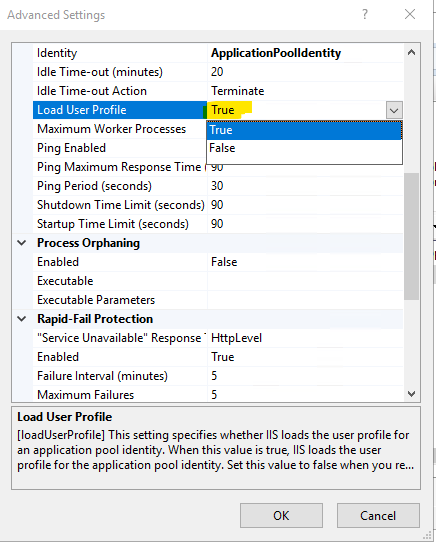Click the Rapid-Fail Protection section header
This screenshot has height=548, width=436.
pos(95,319)
